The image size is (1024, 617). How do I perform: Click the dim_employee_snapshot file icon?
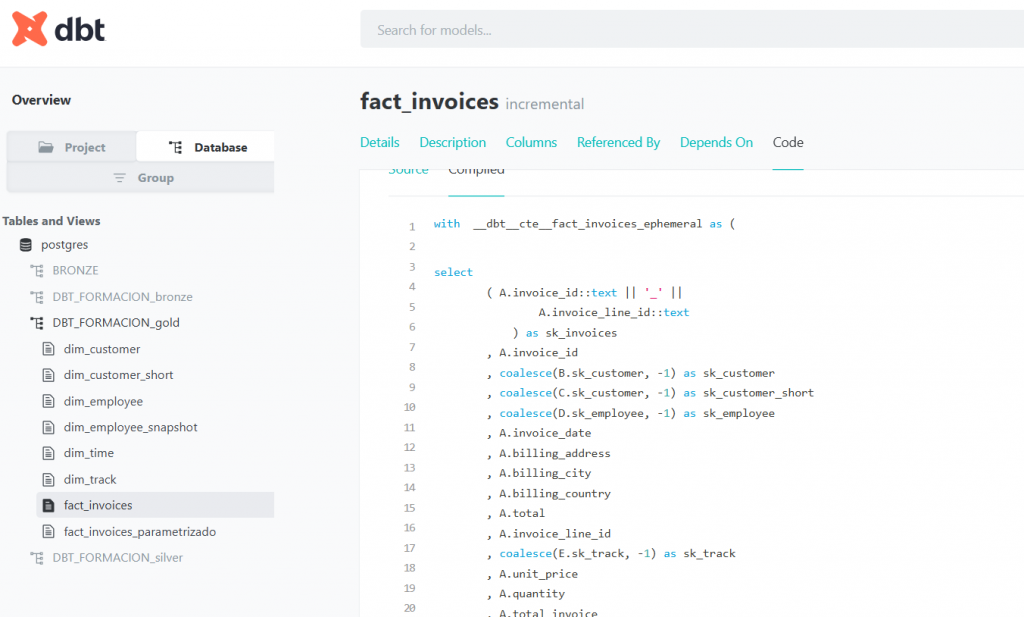click(x=48, y=427)
